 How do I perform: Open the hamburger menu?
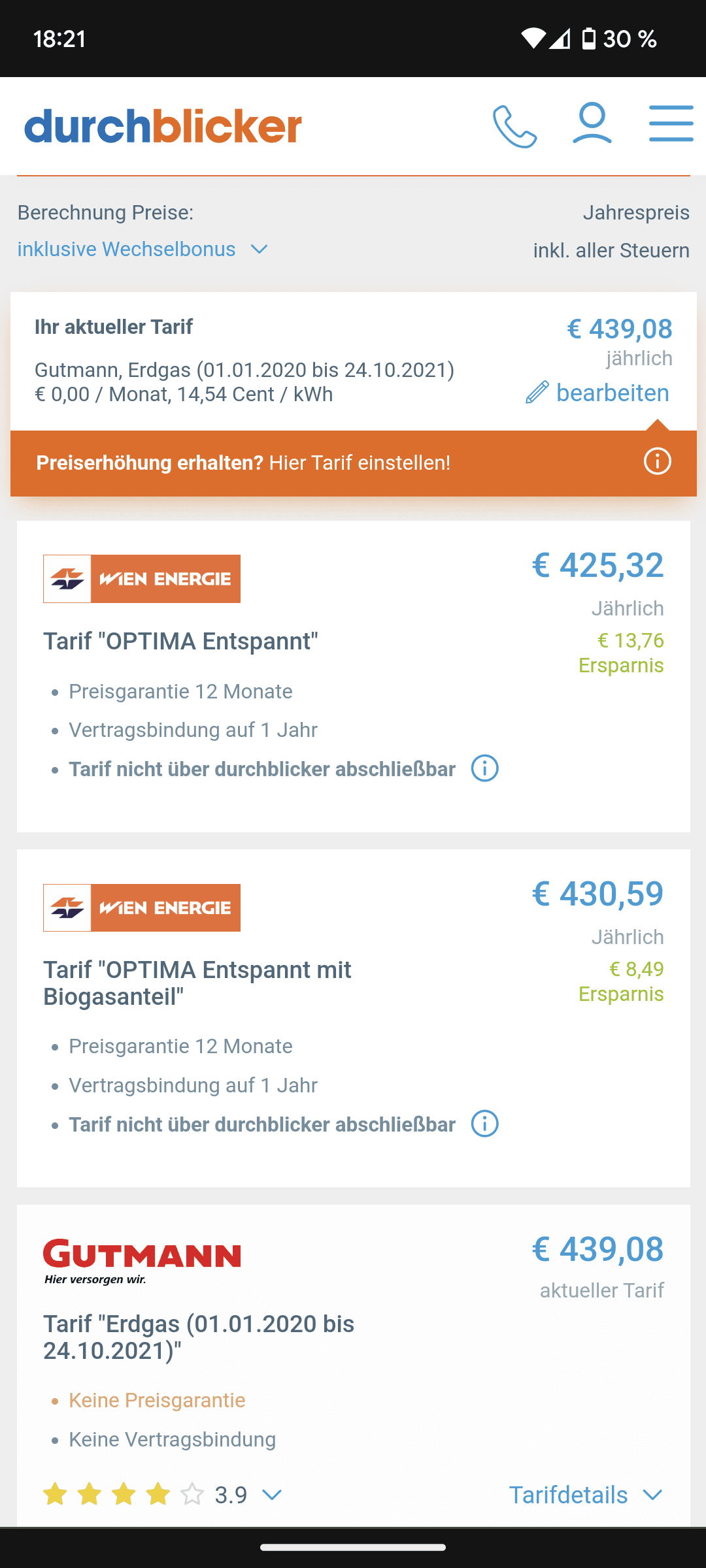(671, 123)
